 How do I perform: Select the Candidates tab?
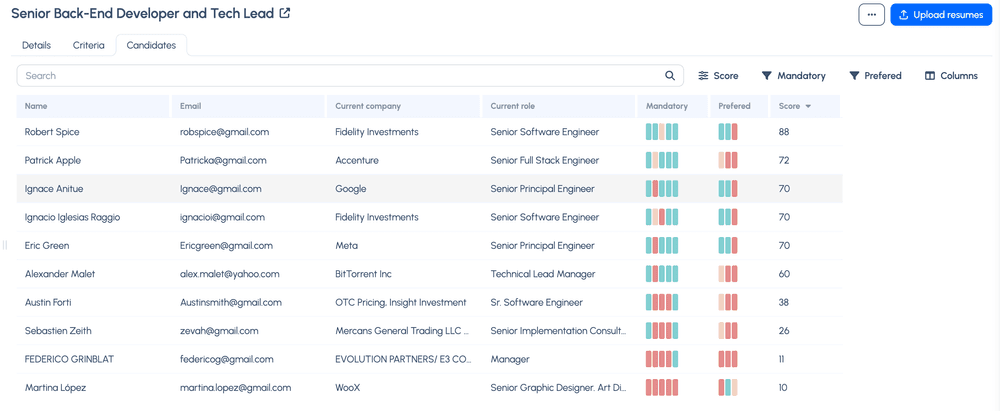tap(151, 45)
